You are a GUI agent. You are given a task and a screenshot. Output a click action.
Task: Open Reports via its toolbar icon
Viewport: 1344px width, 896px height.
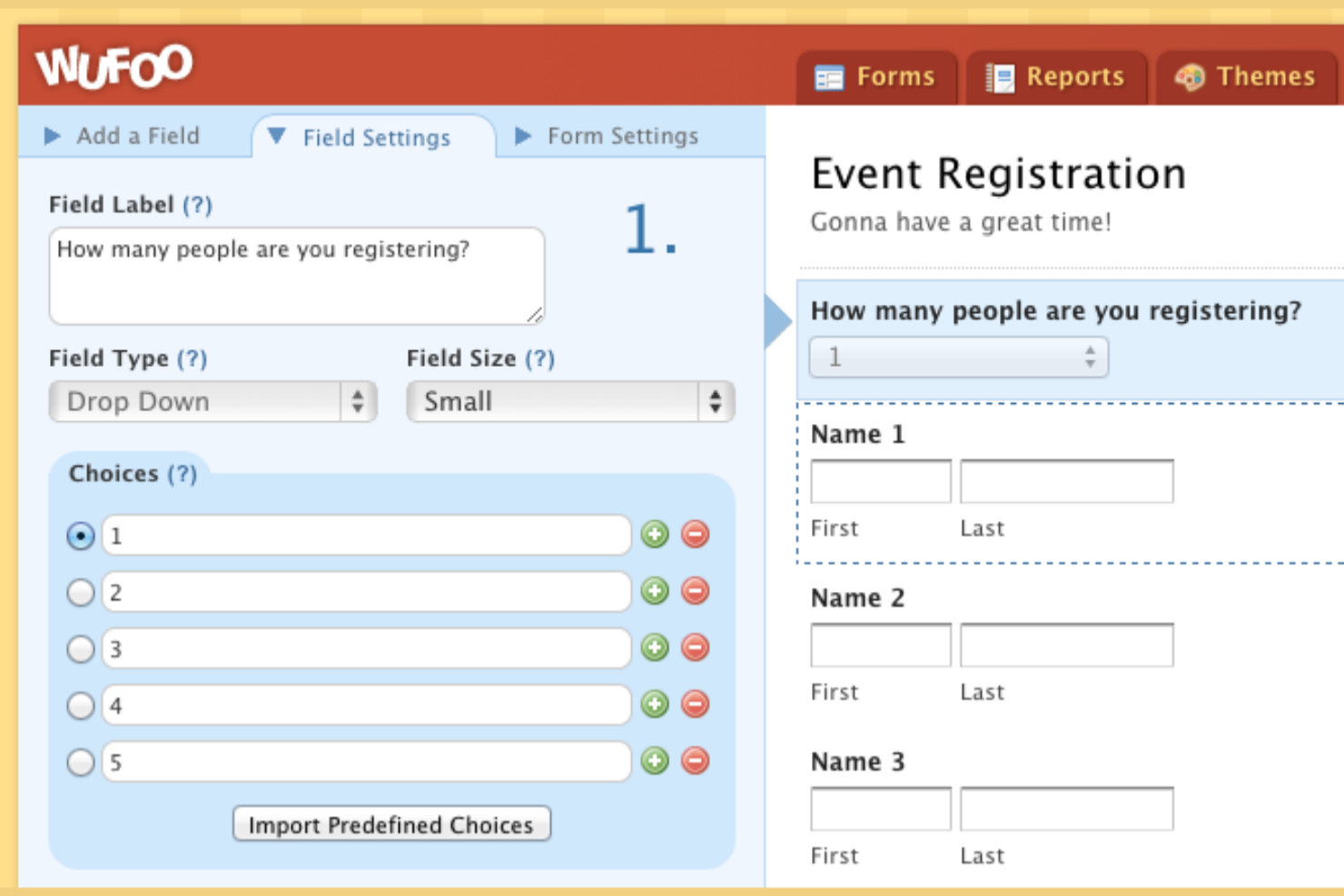(x=1000, y=77)
